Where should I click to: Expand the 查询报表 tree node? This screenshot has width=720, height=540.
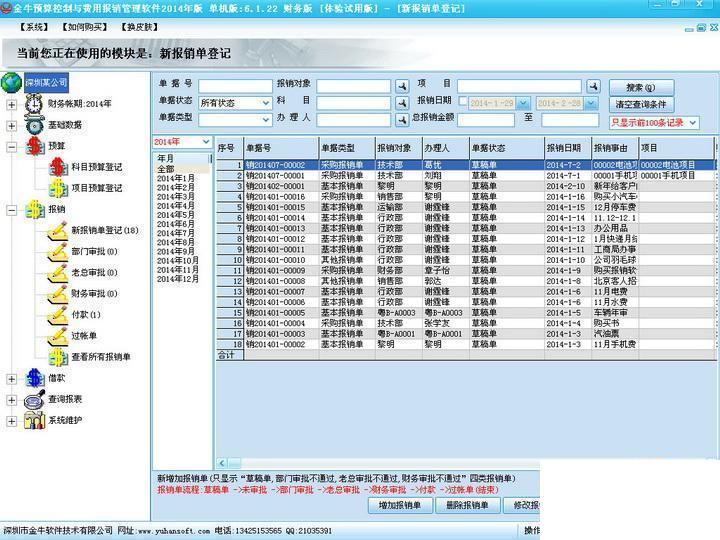pyautogui.click(x=11, y=400)
